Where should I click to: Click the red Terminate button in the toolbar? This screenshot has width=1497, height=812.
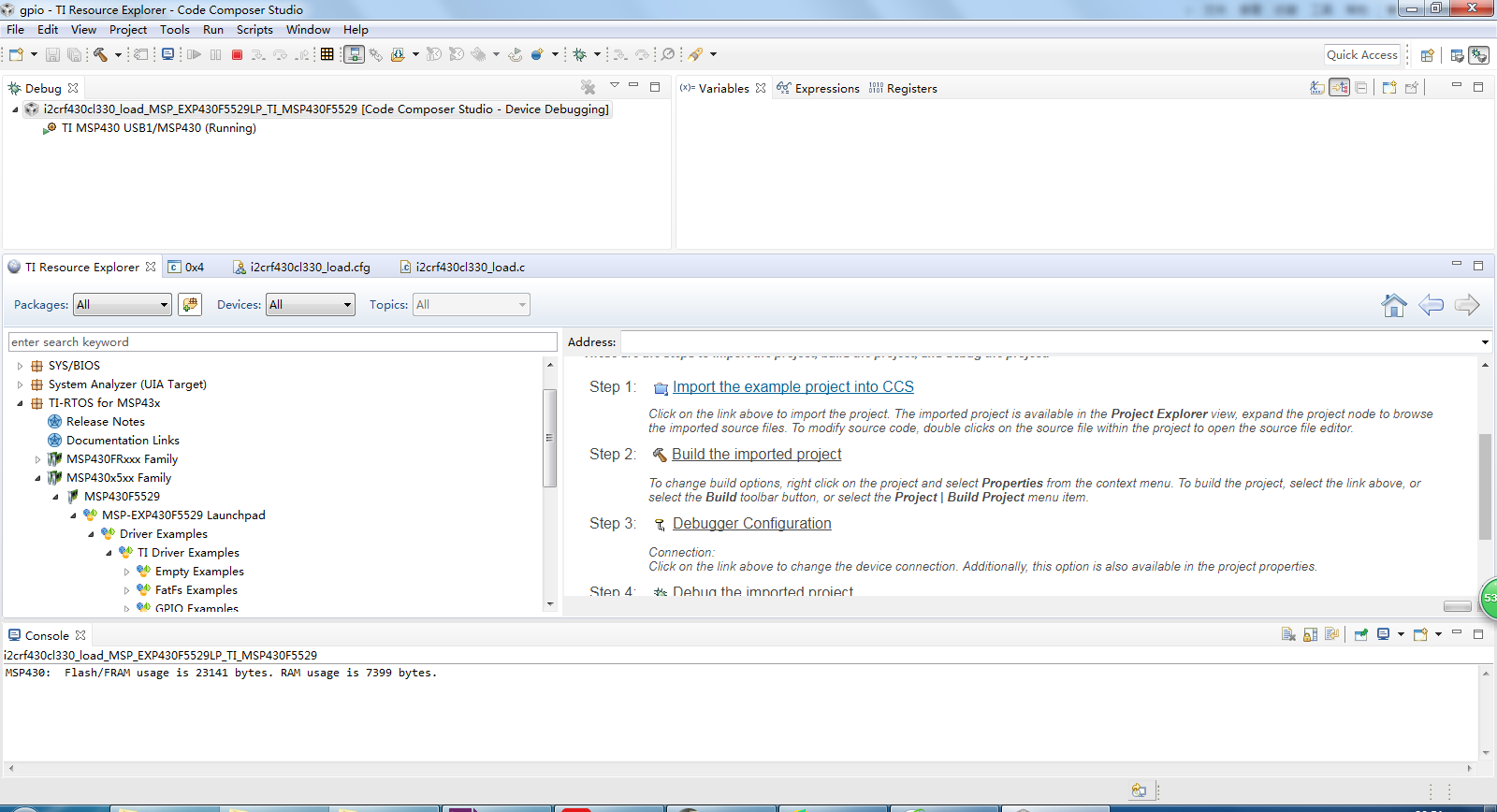tap(238, 55)
